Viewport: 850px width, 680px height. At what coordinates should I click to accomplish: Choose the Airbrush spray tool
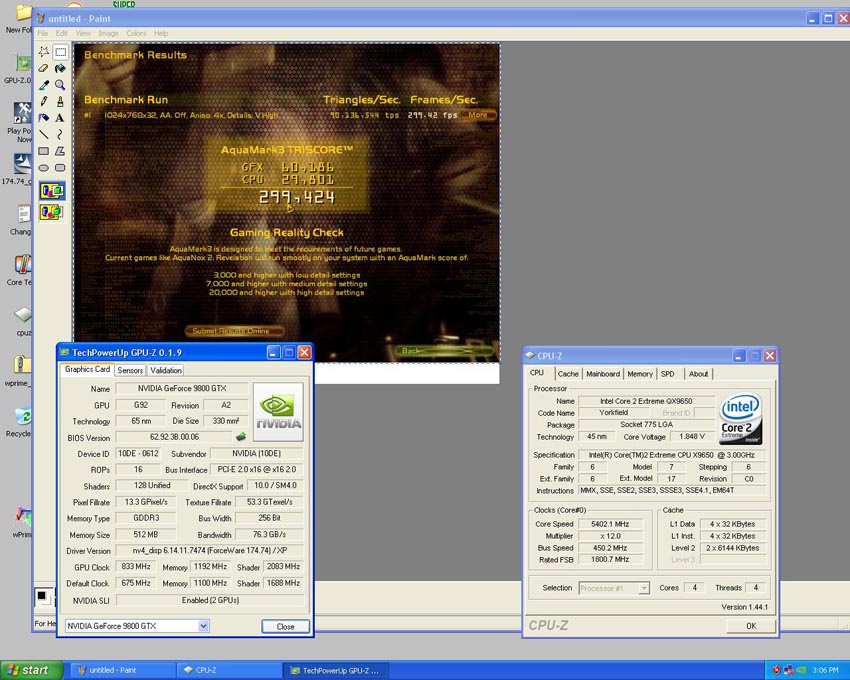pos(44,118)
